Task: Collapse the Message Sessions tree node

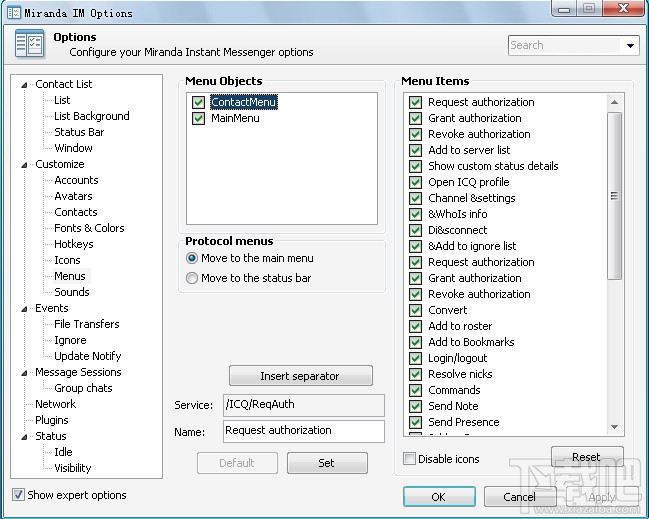Action: (25, 372)
